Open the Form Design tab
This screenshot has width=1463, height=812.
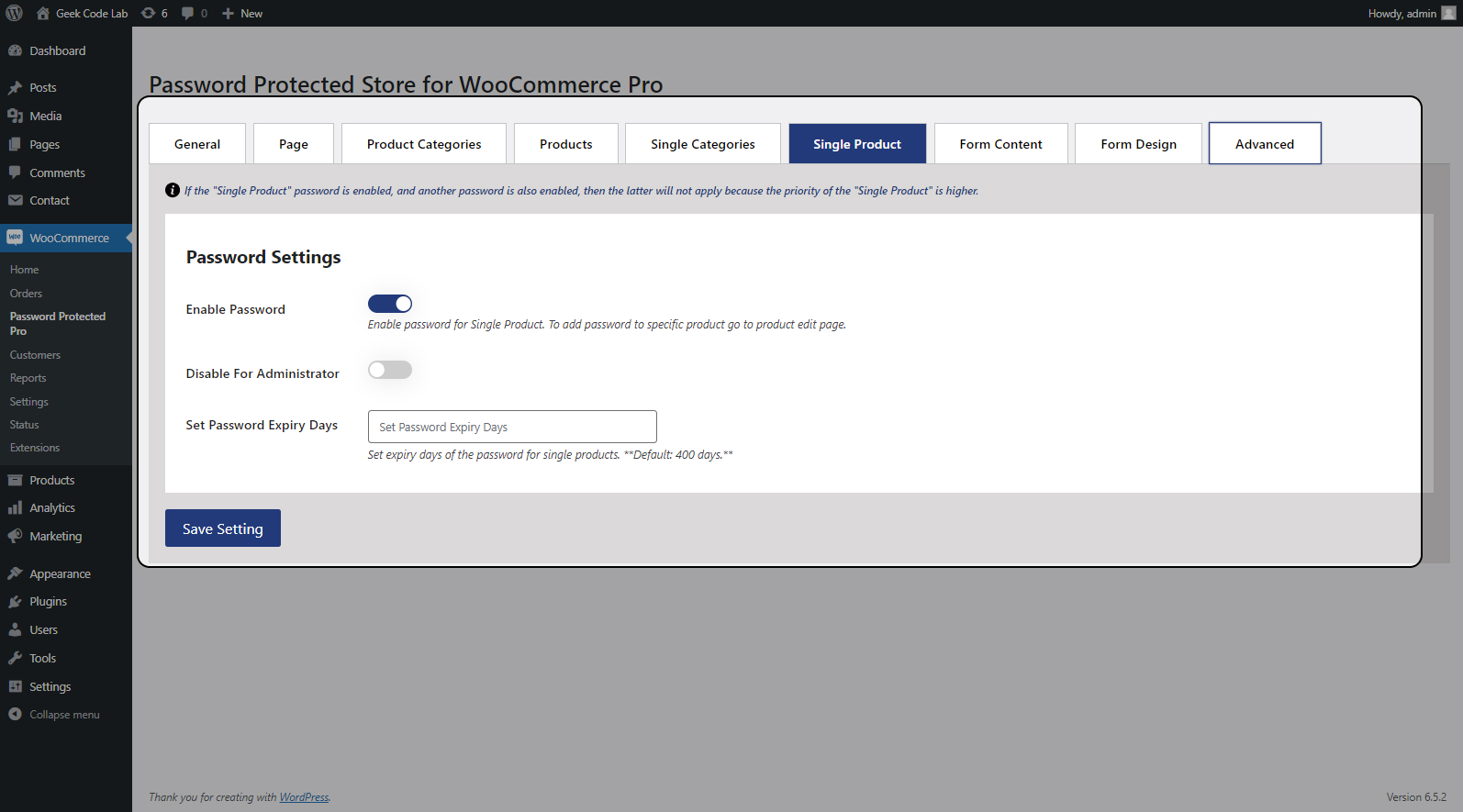[1139, 144]
